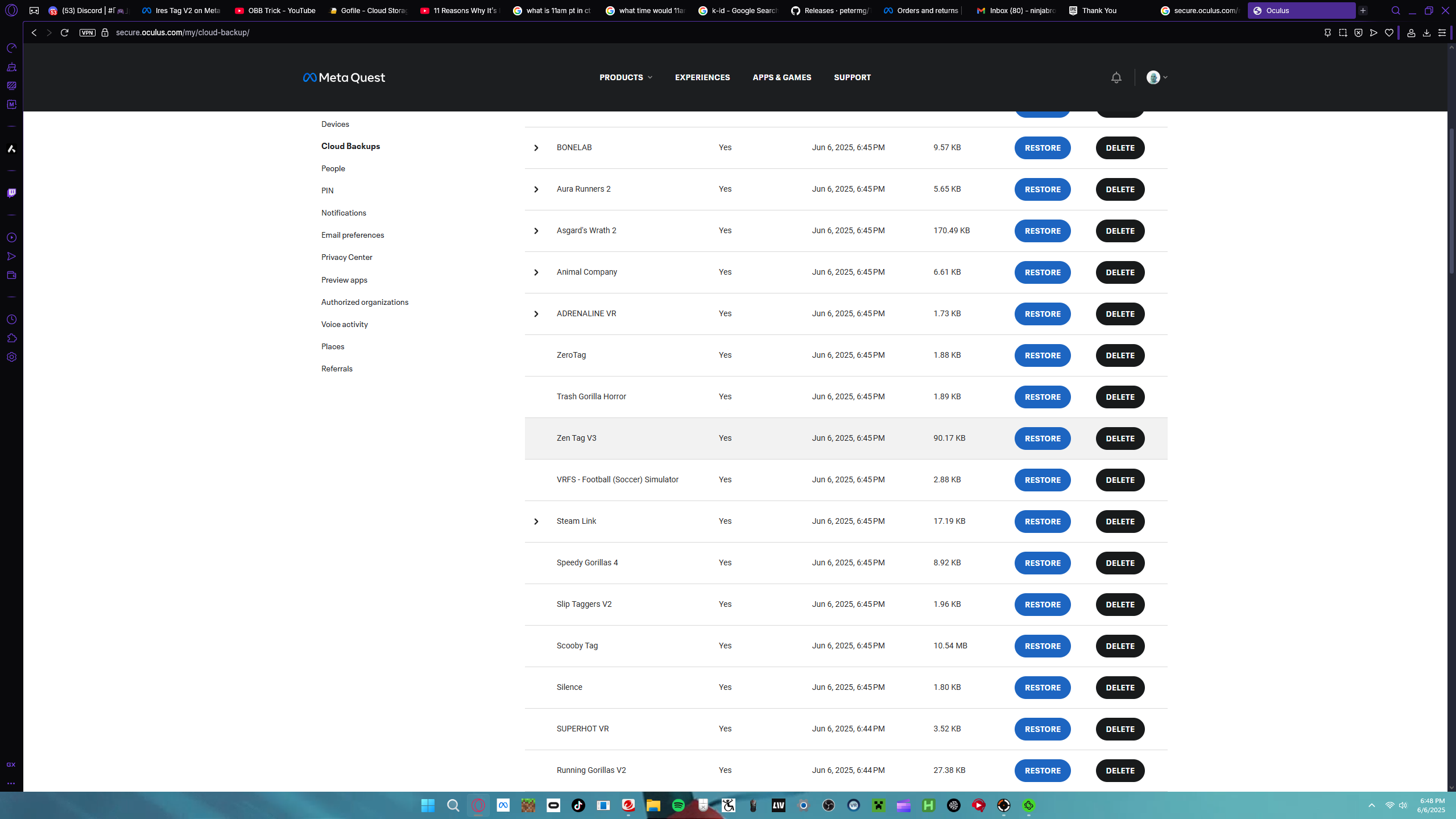Open Privacy Center sidebar link
1456x819 pixels.
346,257
